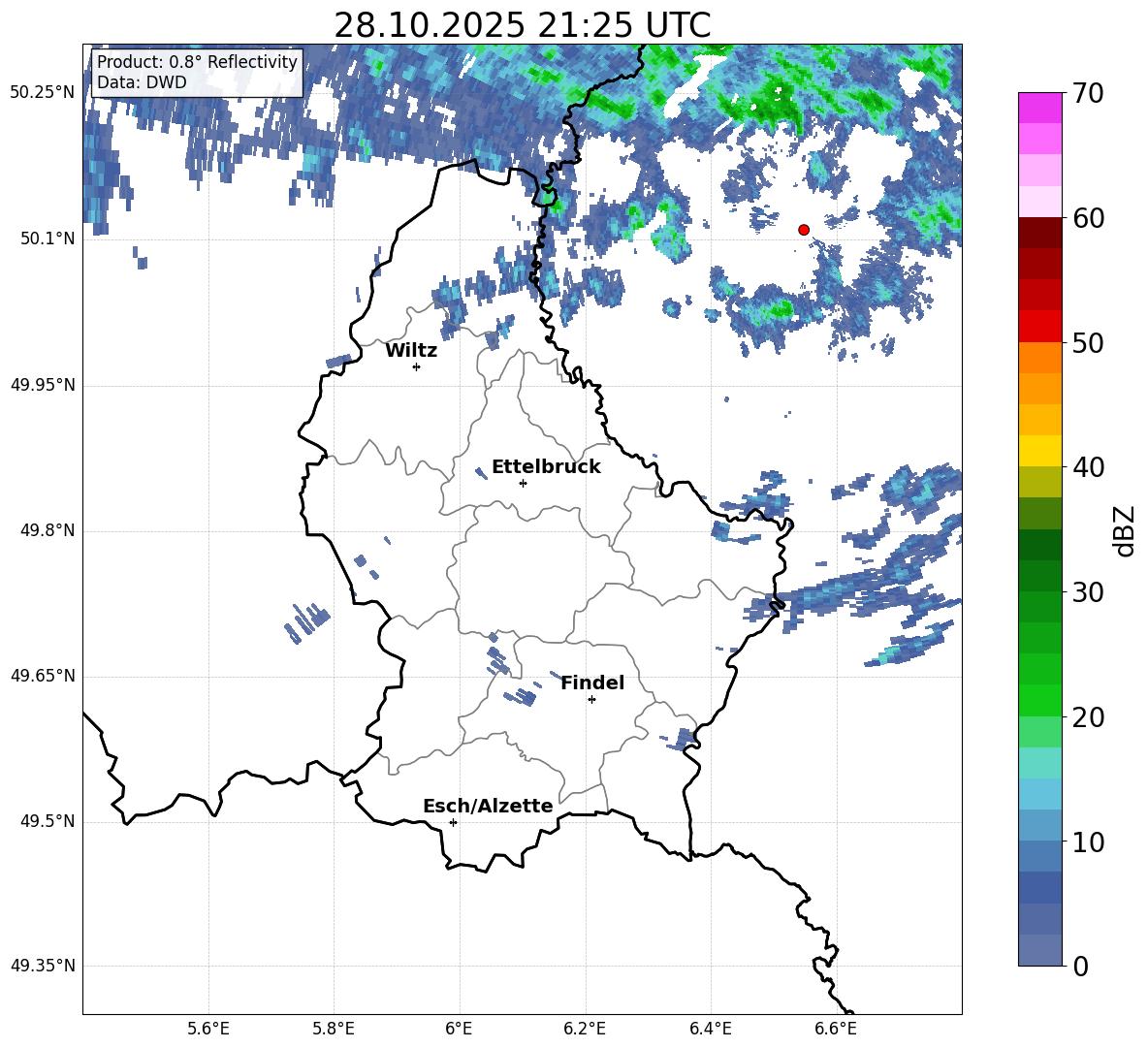Click the Findel city label
The height and width of the screenshot is (1048, 1148).
click(592, 683)
